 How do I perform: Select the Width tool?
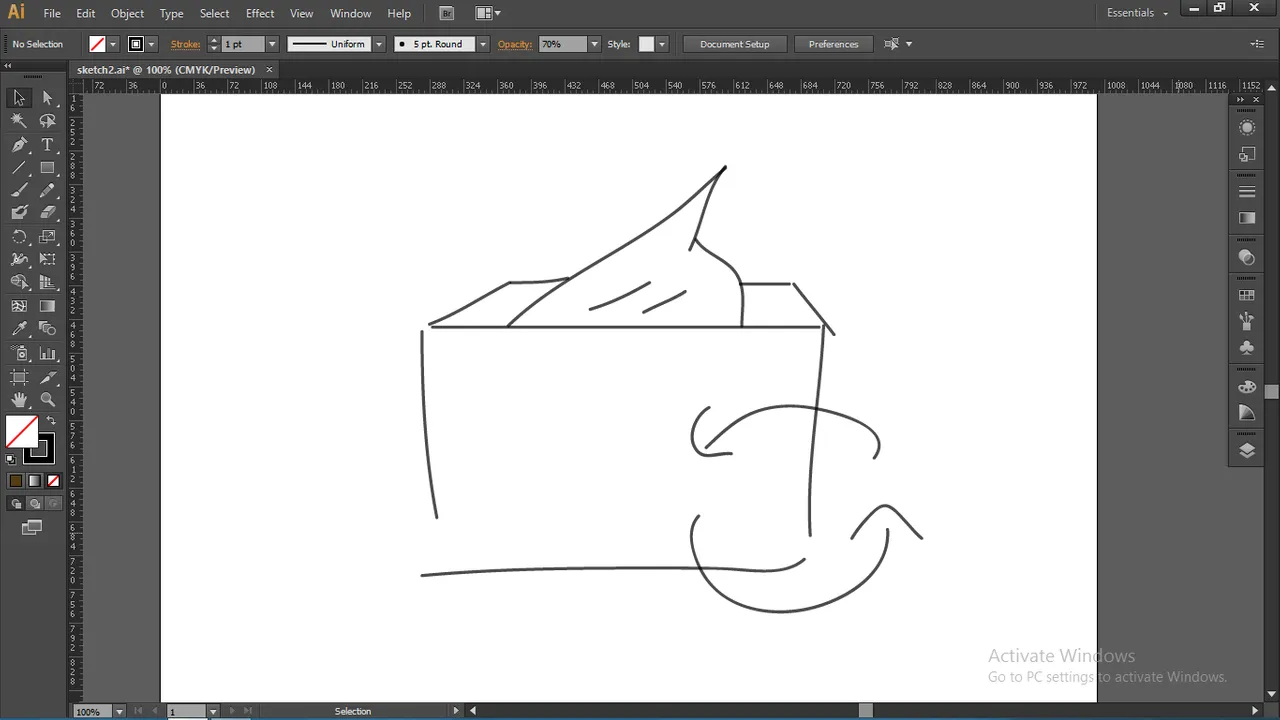(x=19, y=260)
